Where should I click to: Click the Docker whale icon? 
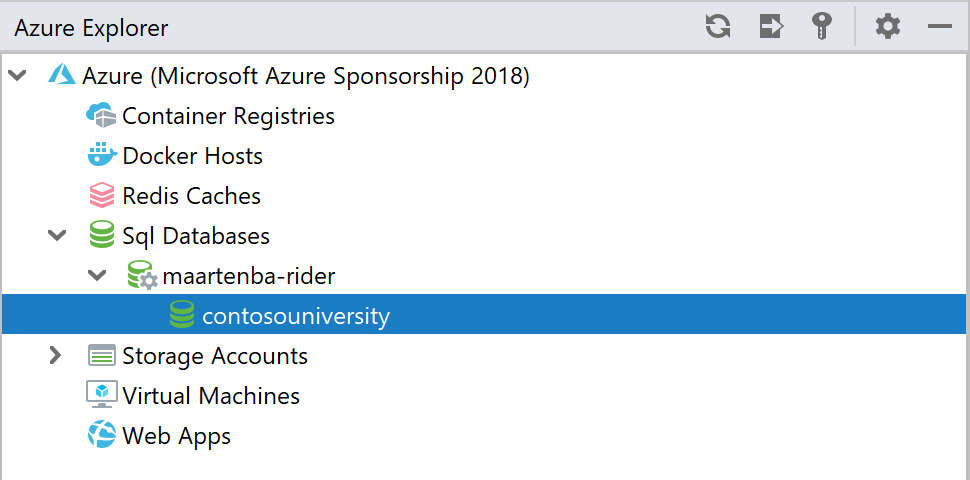(101, 155)
